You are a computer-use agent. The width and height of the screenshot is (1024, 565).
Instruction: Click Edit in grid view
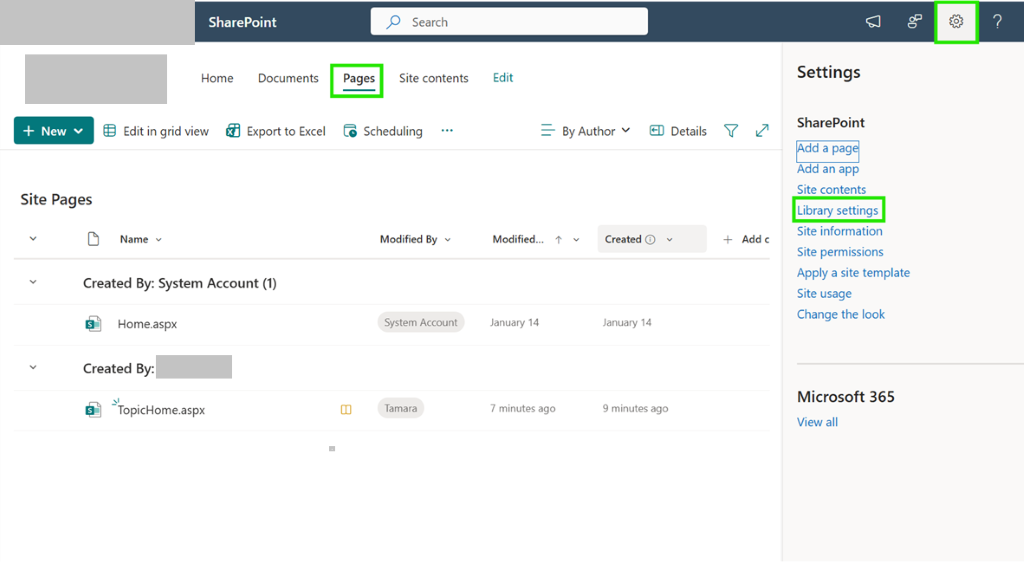click(156, 131)
